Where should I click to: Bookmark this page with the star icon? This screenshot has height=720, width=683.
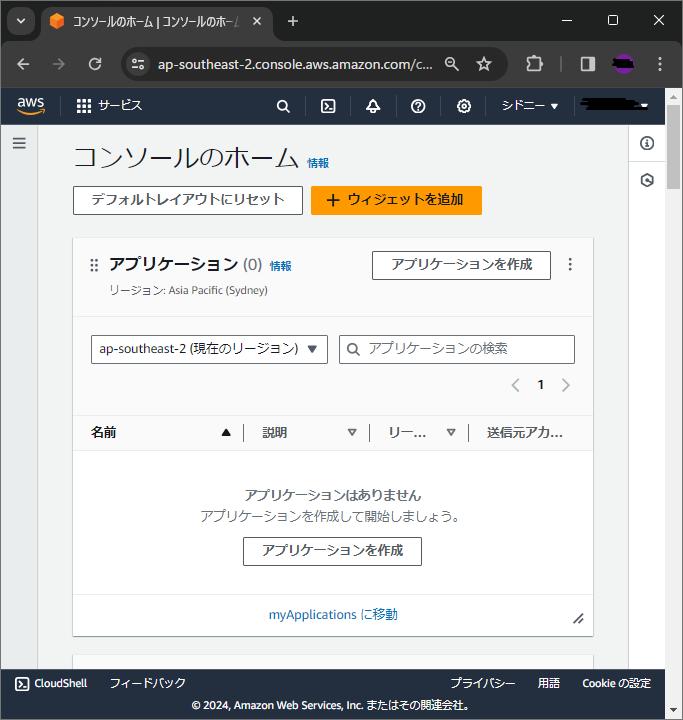pyautogui.click(x=484, y=64)
